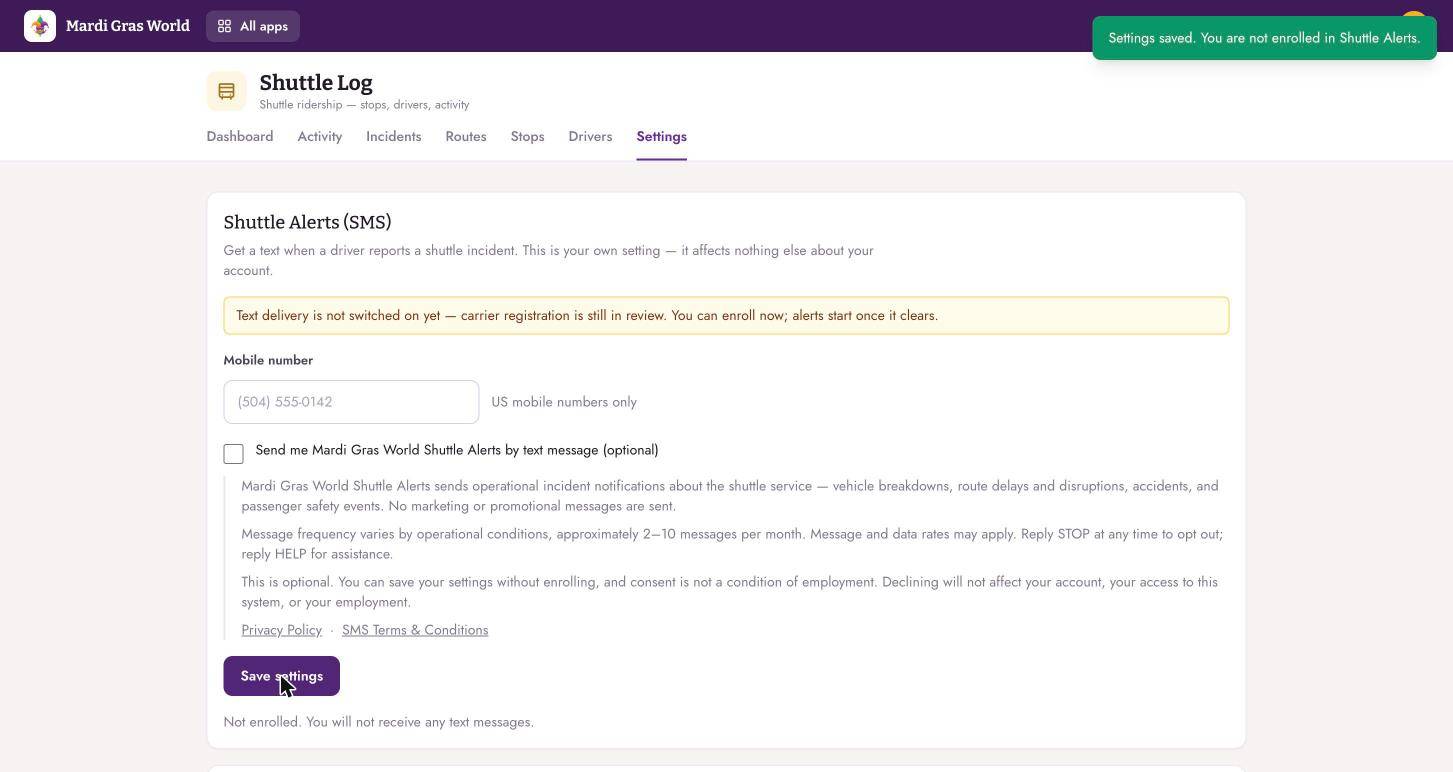Check the Shuttle Alerts text message checkbox
The image size is (1453, 772).
coord(234,454)
